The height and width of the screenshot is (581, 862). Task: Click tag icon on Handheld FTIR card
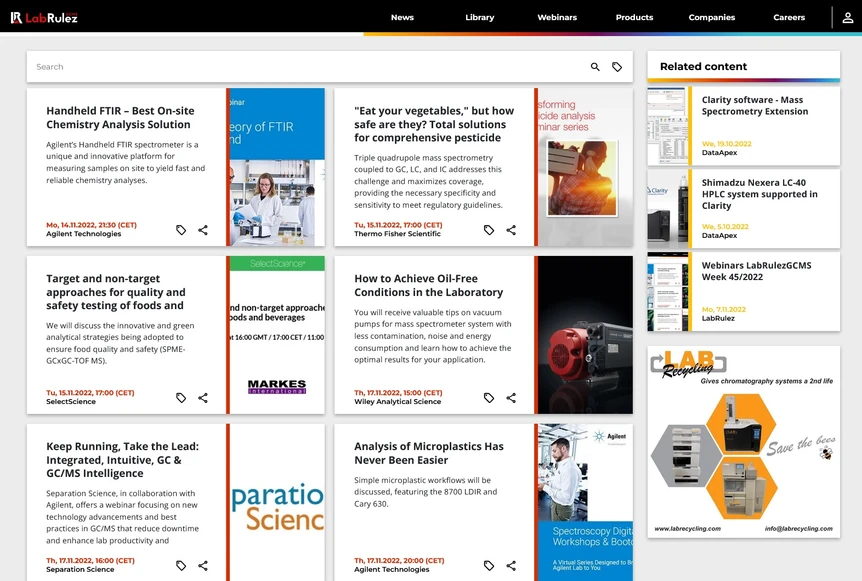181,230
